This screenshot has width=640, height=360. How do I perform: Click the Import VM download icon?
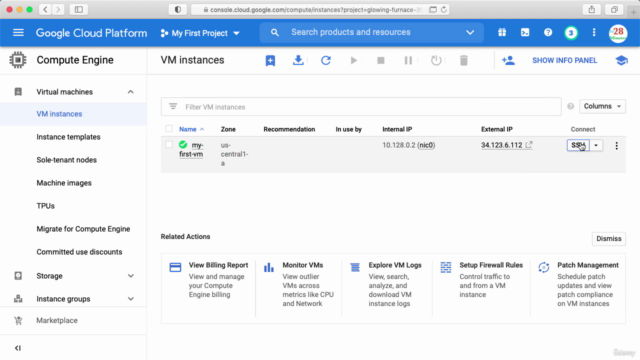298,60
